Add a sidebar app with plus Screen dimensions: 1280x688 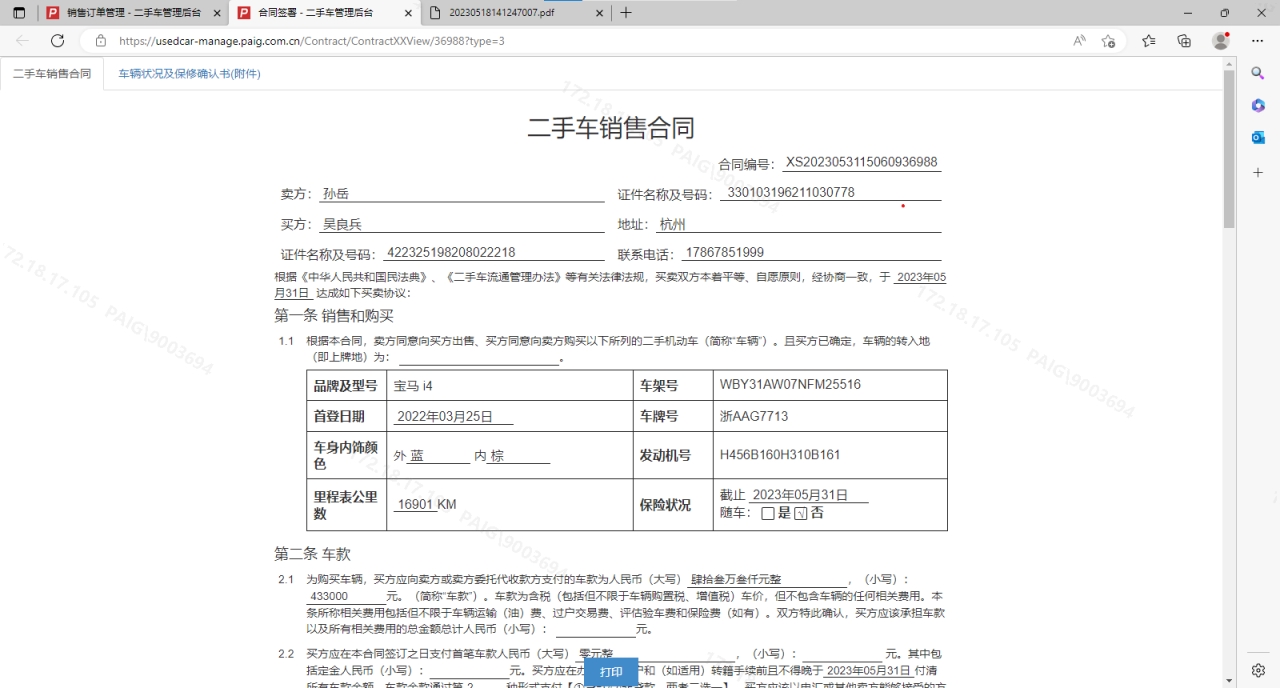[x=1258, y=173]
